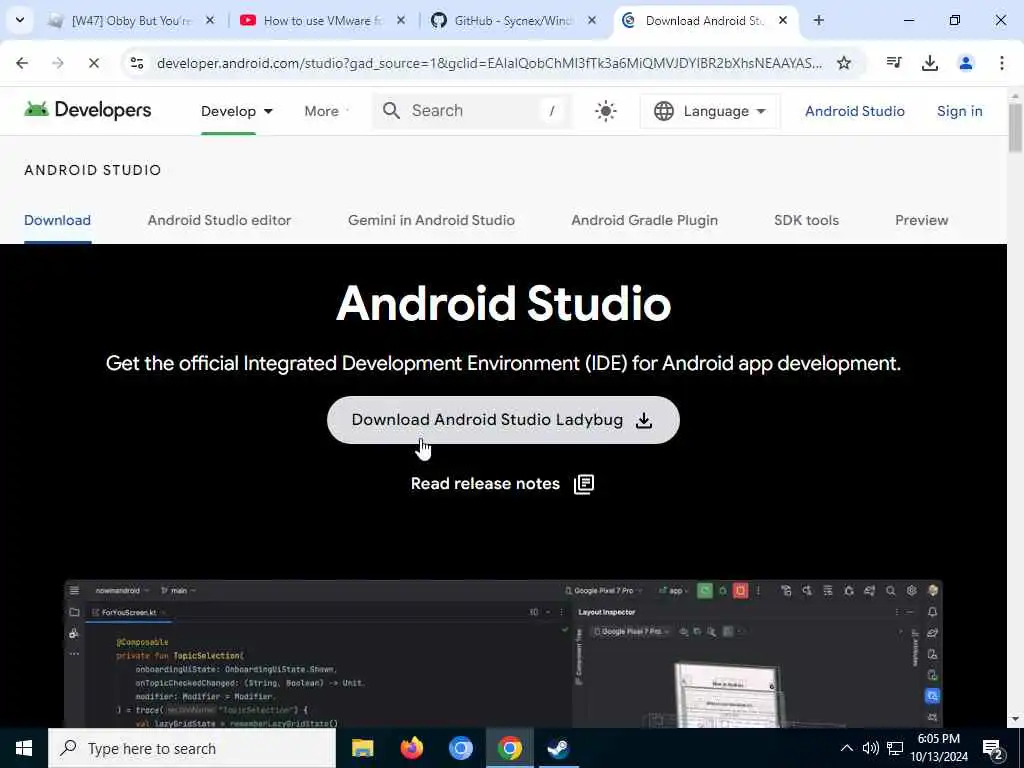1024x768 pixels.
Task: Click Sign in
Action: coord(959,111)
